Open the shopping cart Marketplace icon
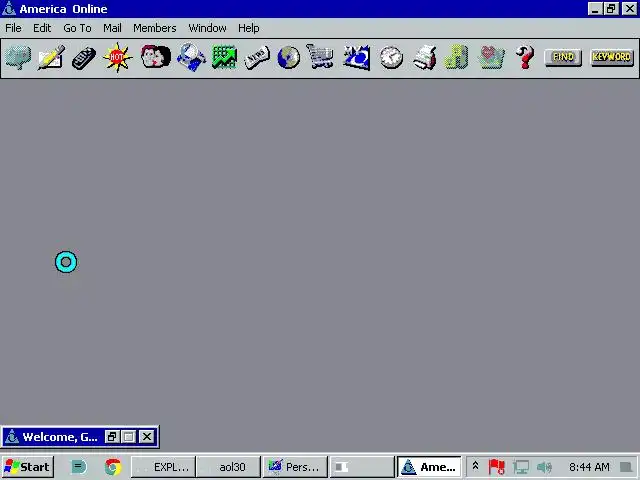The image size is (640, 480). tap(320, 57)
